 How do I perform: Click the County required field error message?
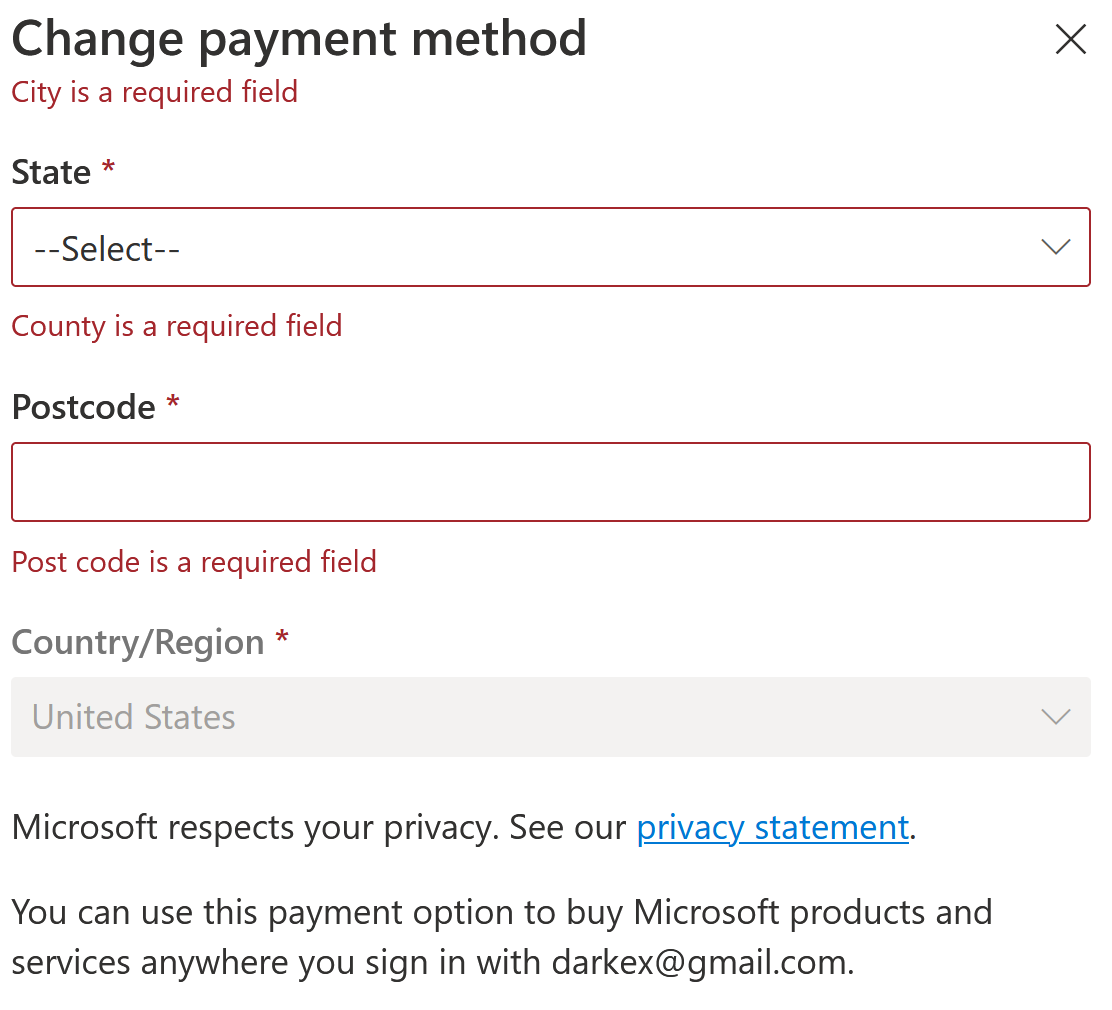(176, 326)
